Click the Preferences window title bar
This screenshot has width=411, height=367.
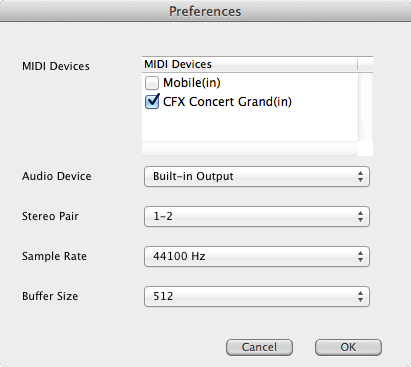tap(205, 11)
